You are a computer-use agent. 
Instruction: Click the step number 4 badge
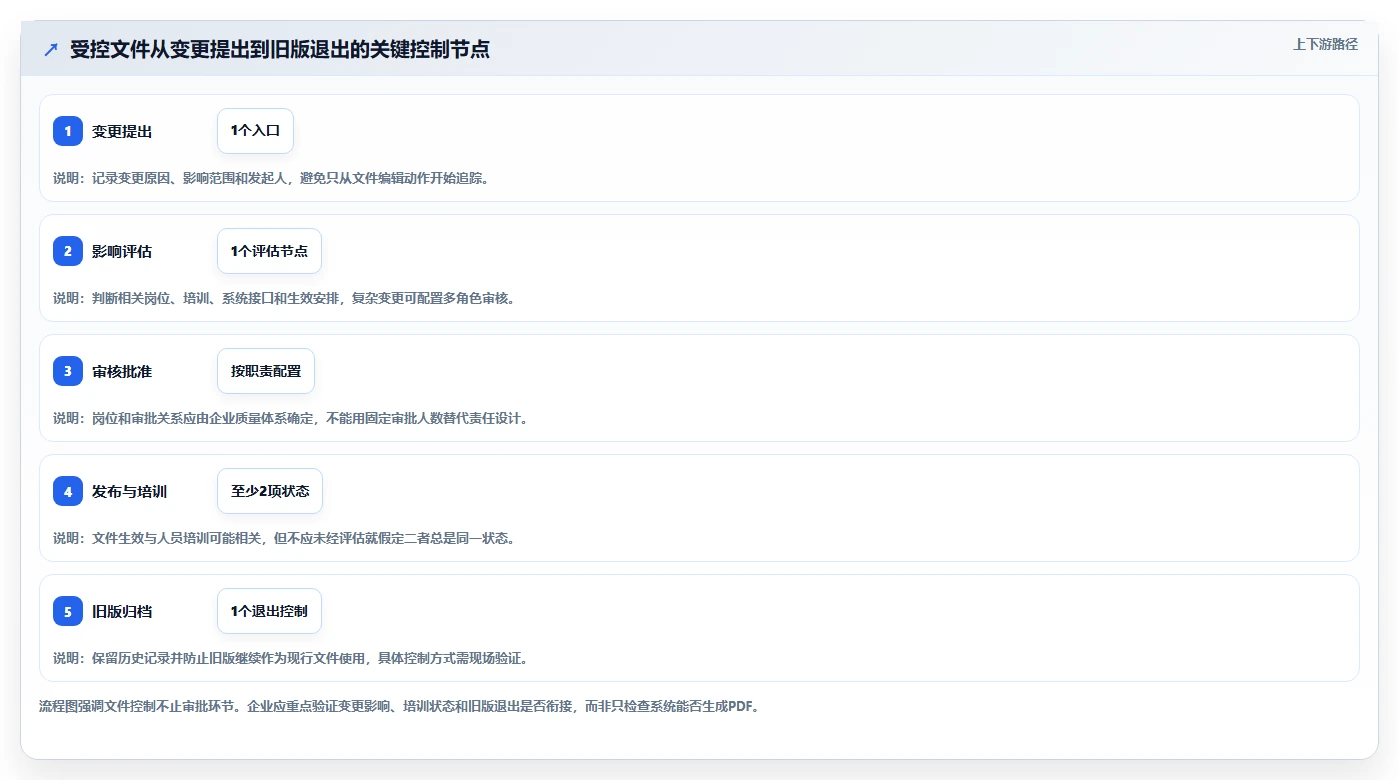[x=68, y=491]
